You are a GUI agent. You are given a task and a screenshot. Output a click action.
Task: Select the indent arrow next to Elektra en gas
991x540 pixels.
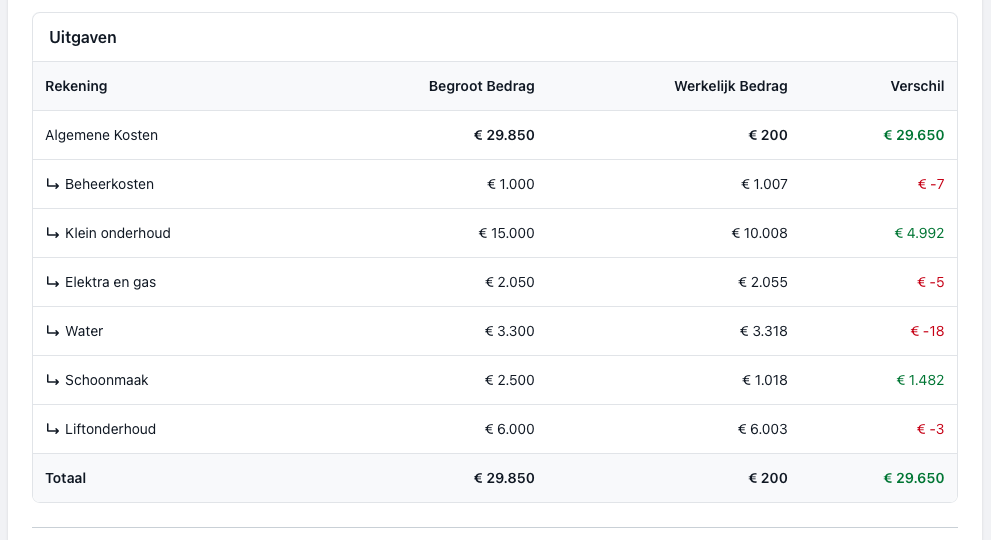(52, 282)
